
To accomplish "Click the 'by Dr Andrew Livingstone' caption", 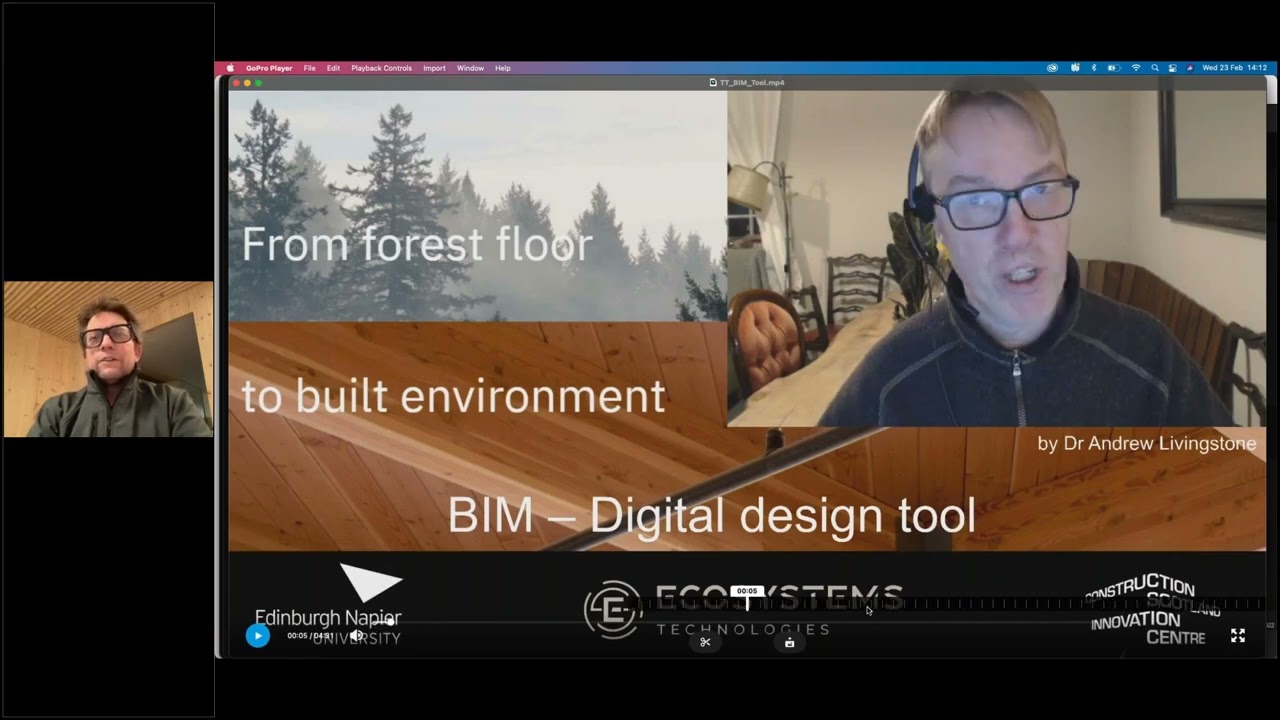I will coord(1146,443).
